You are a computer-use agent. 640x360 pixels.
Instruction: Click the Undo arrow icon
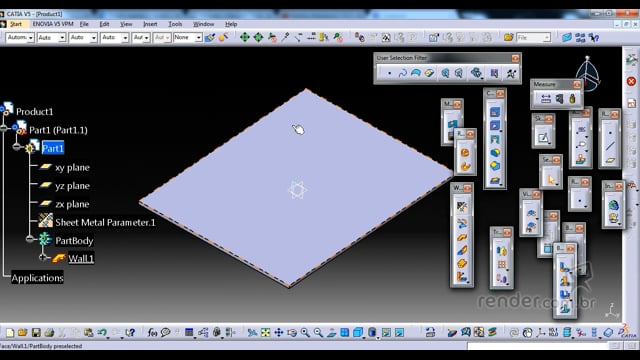102,333
